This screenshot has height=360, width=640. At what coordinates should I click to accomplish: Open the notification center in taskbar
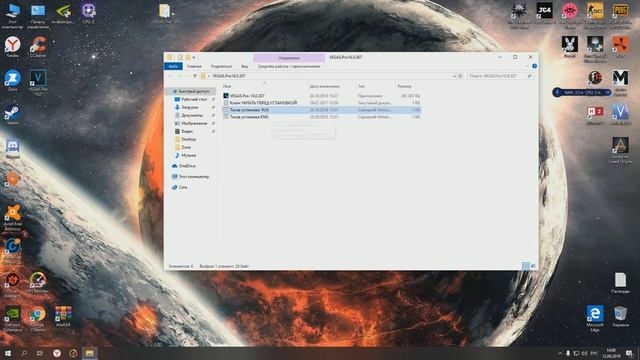pyautogui.click(x=630, y=353)
